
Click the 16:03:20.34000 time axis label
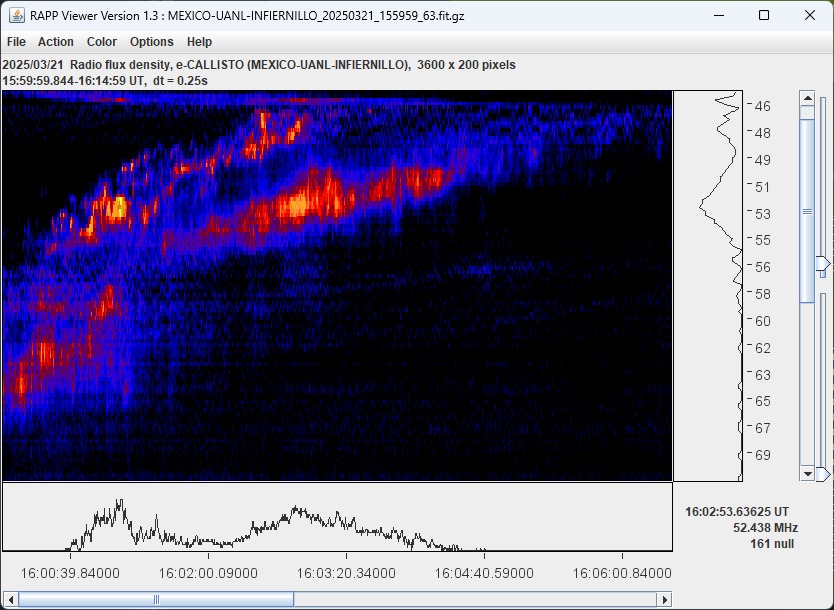coord(346,573)
